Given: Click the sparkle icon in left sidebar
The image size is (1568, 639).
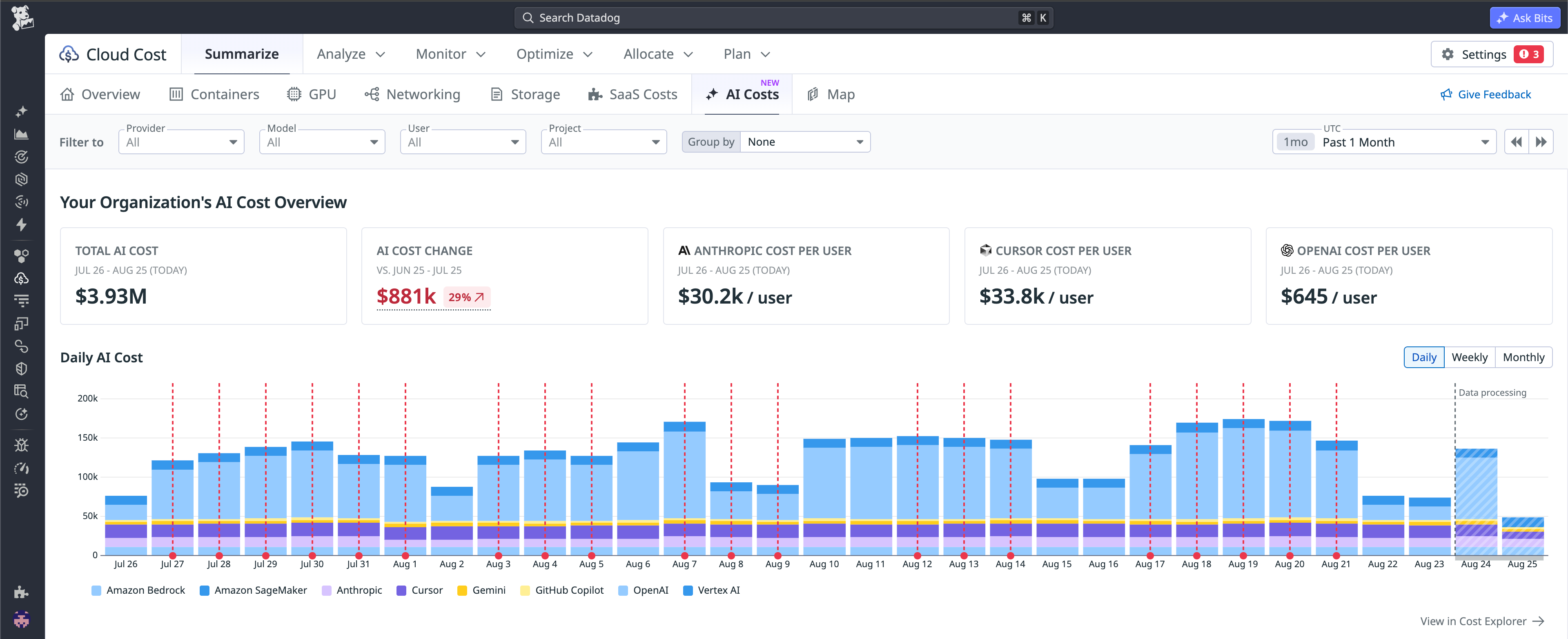Looking at the screenshot, I should point(21,112).
